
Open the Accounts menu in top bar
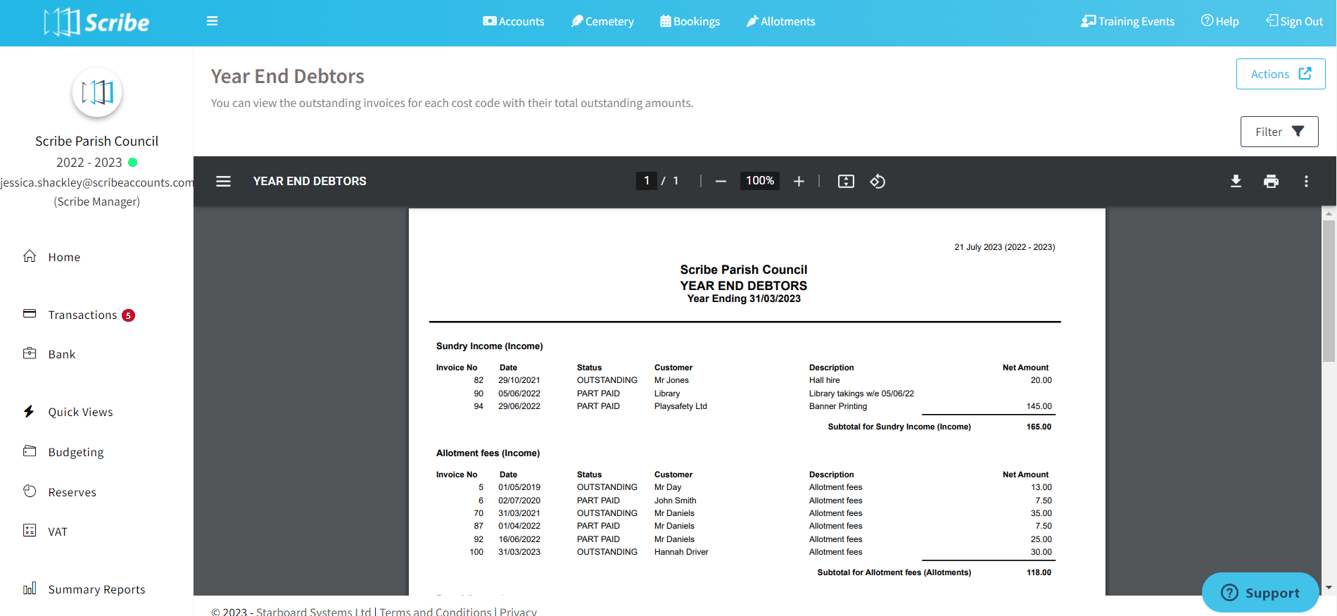tap(513, 21)
